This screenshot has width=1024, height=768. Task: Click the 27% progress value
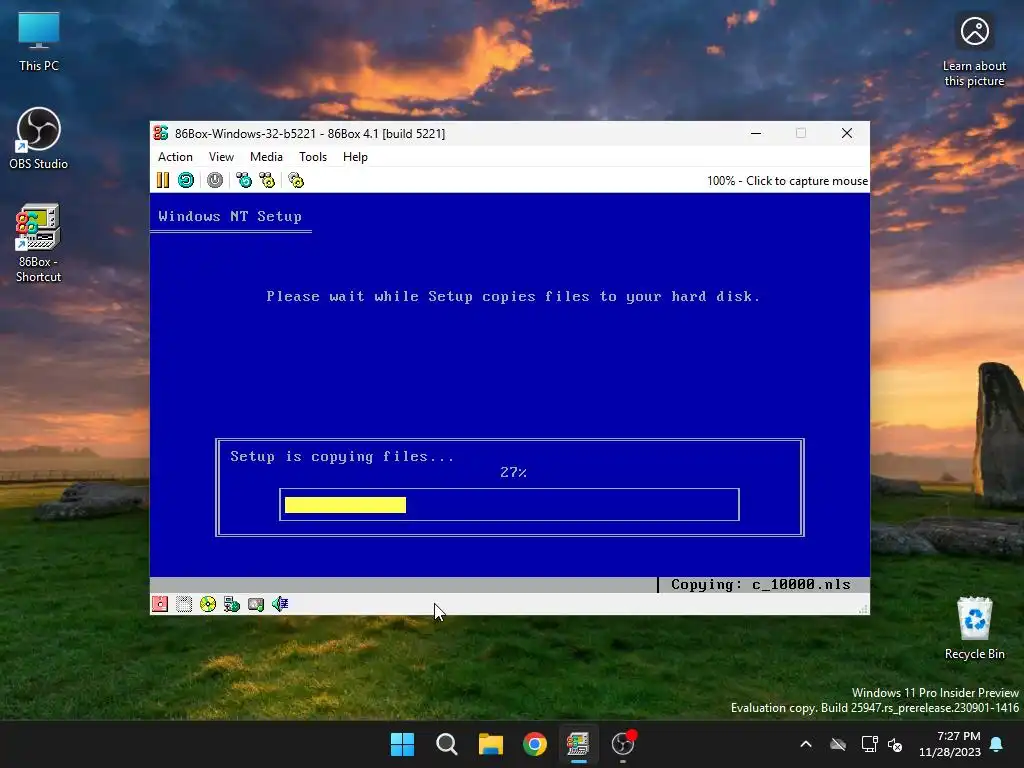tap(513, 472)
